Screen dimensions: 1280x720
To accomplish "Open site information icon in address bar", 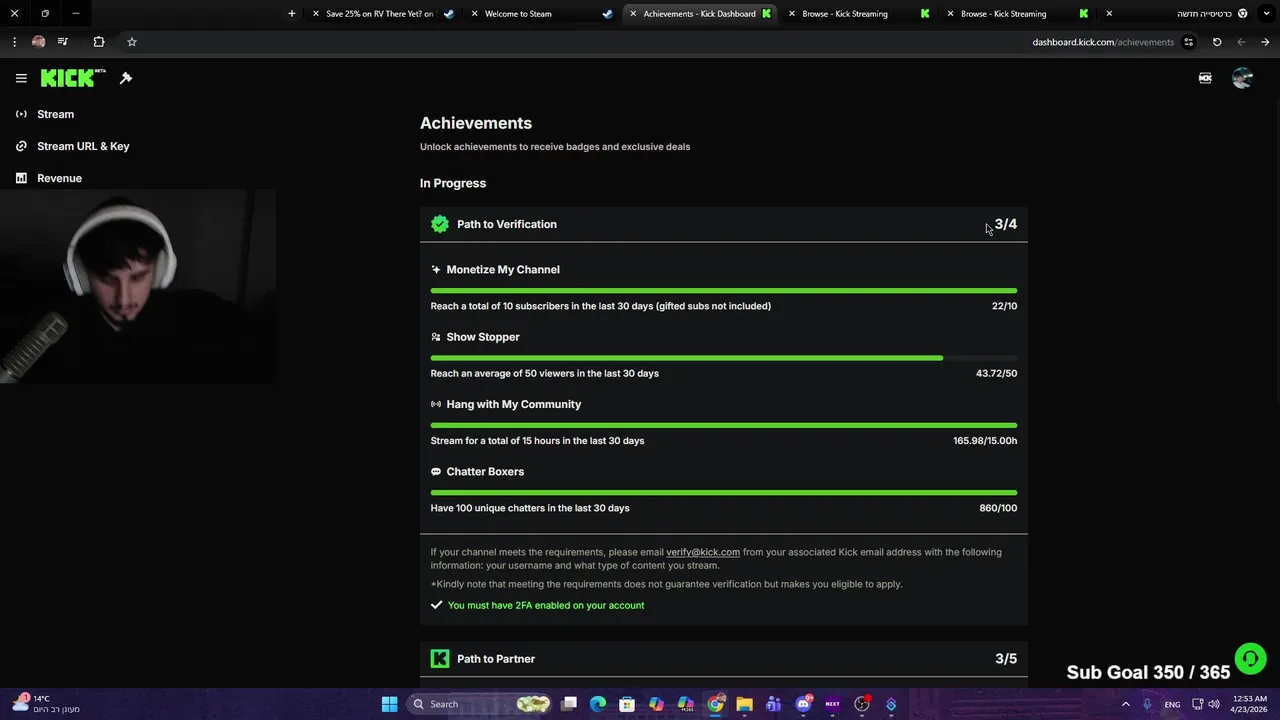I will [x=1188, y=42].
